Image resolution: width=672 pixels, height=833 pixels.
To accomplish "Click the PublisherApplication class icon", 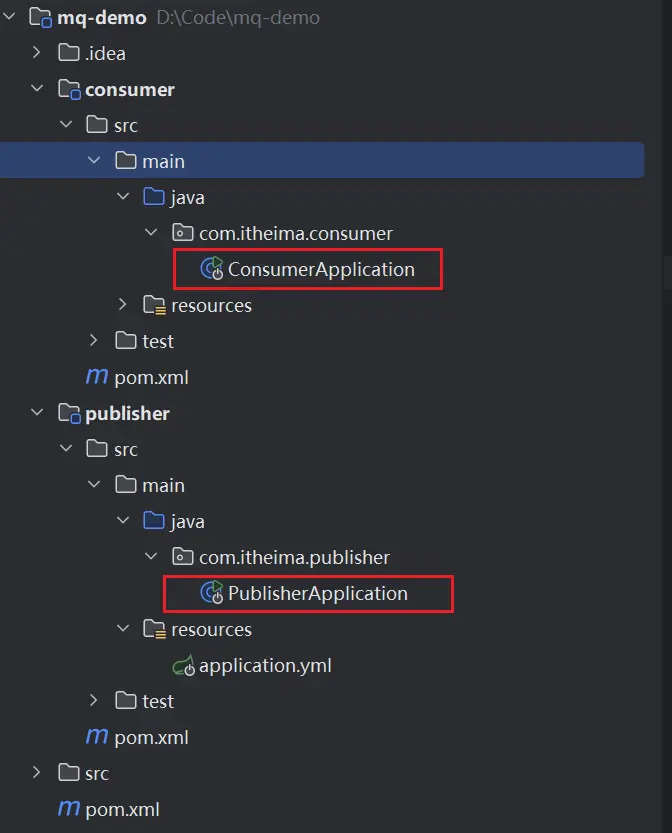I will point(212,593).
